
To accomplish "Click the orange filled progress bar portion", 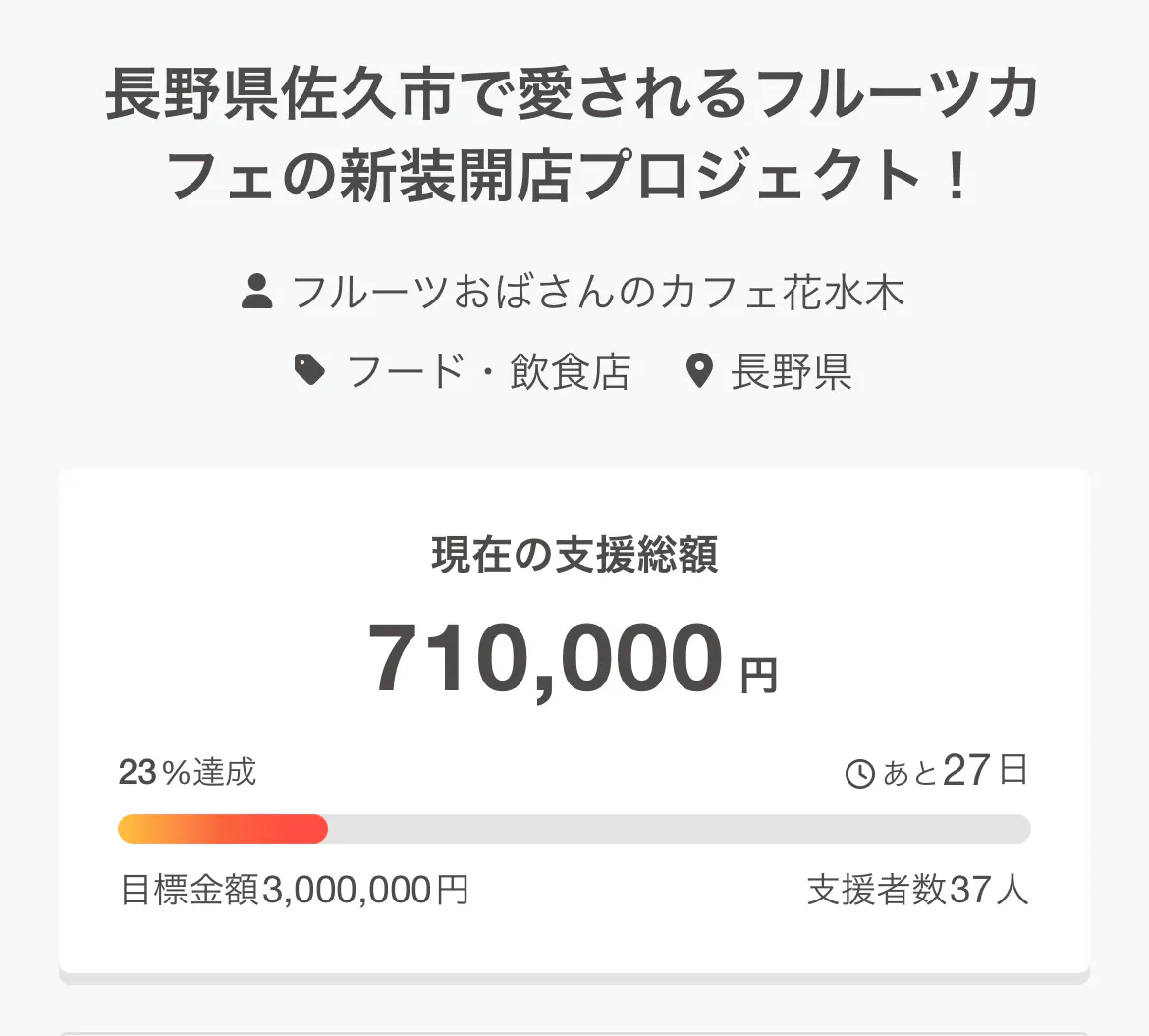I will coord(223,829).
